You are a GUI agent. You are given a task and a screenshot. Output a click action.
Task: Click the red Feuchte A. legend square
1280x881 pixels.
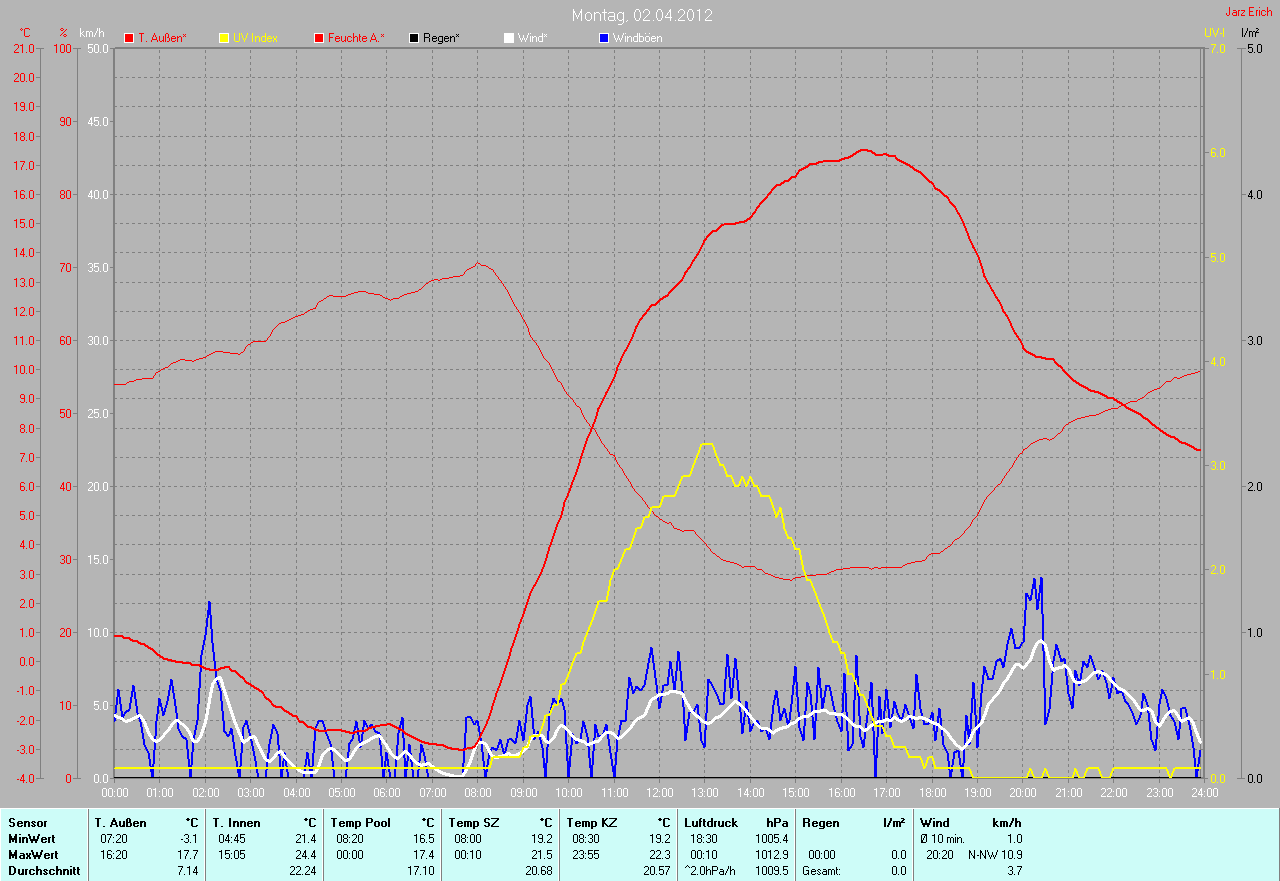pos(319,38)
